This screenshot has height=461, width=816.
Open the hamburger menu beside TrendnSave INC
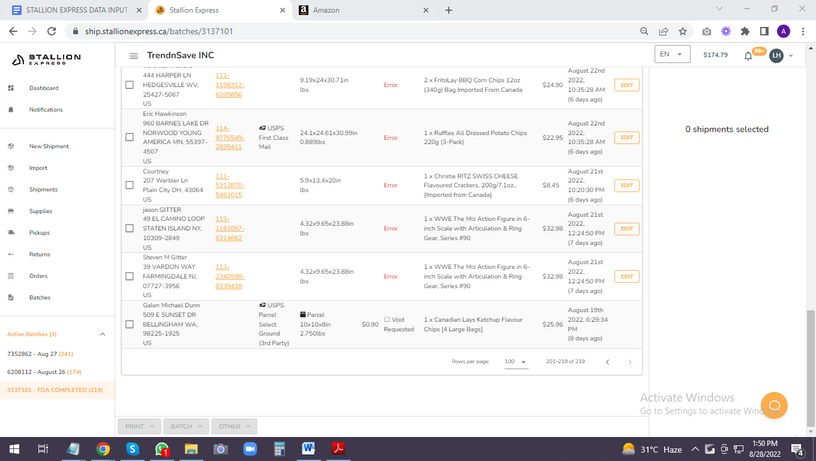click(133, 55)
